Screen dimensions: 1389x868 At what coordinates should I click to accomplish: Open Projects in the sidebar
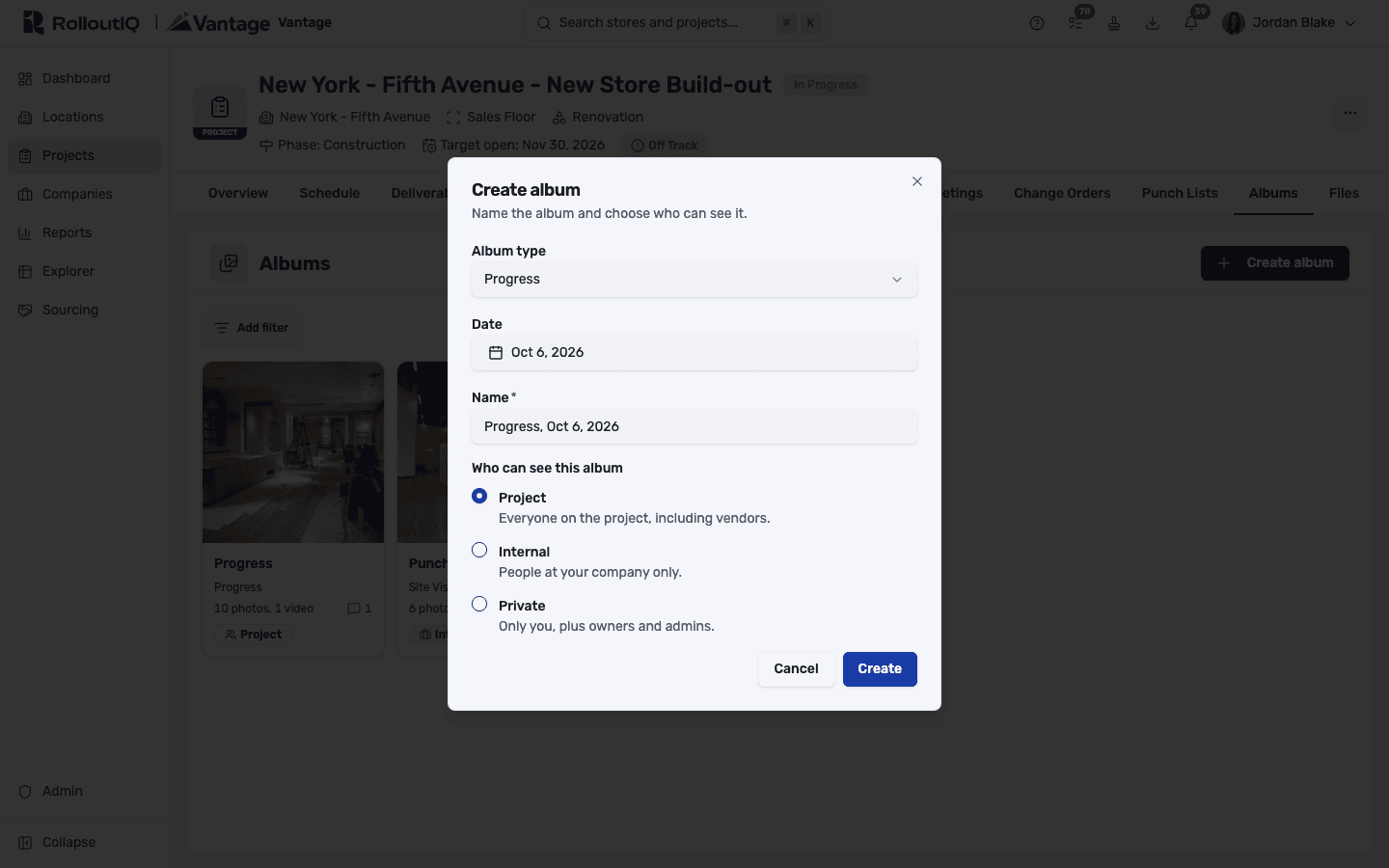pyautogui.click(x=85, y=156)
